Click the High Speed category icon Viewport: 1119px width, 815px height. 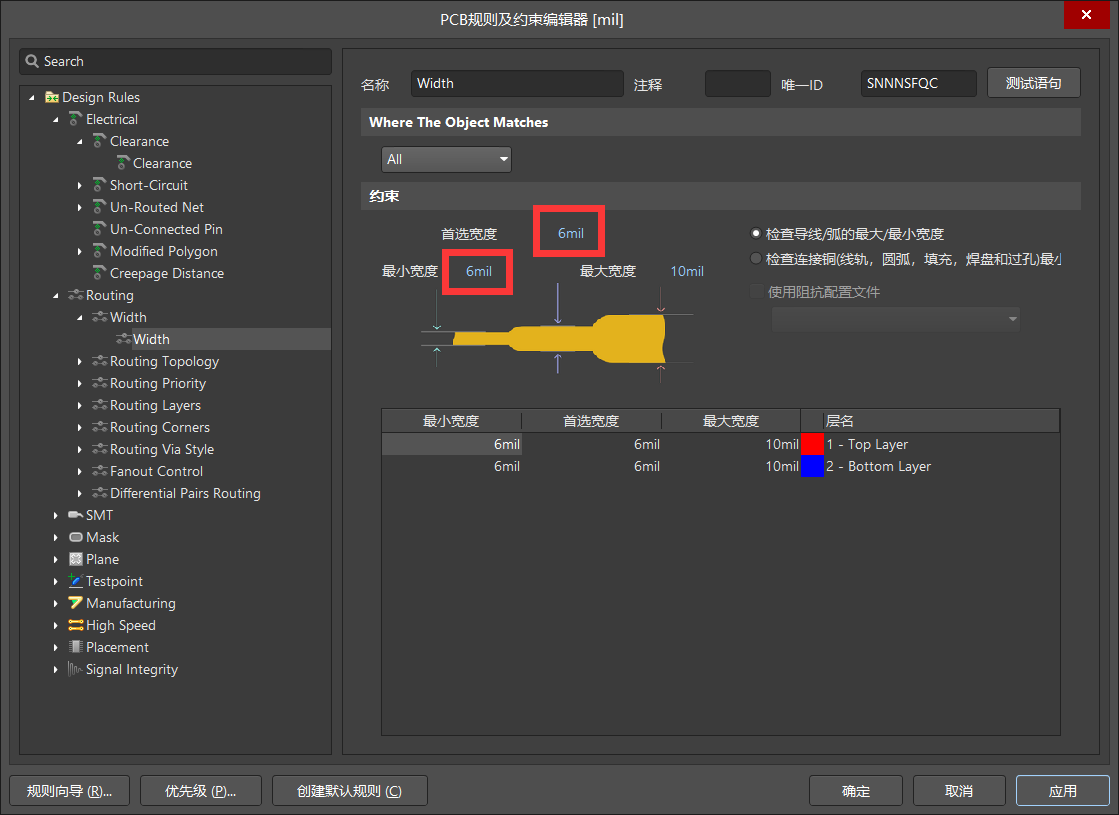[x=76, y=625]
